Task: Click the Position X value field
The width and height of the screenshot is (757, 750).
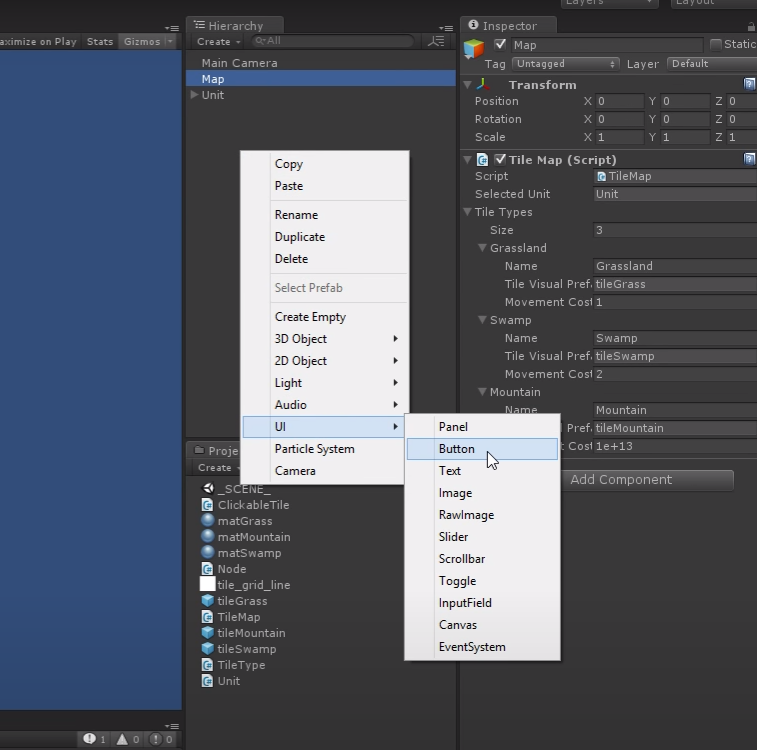Action: click(x=619, y=101)
